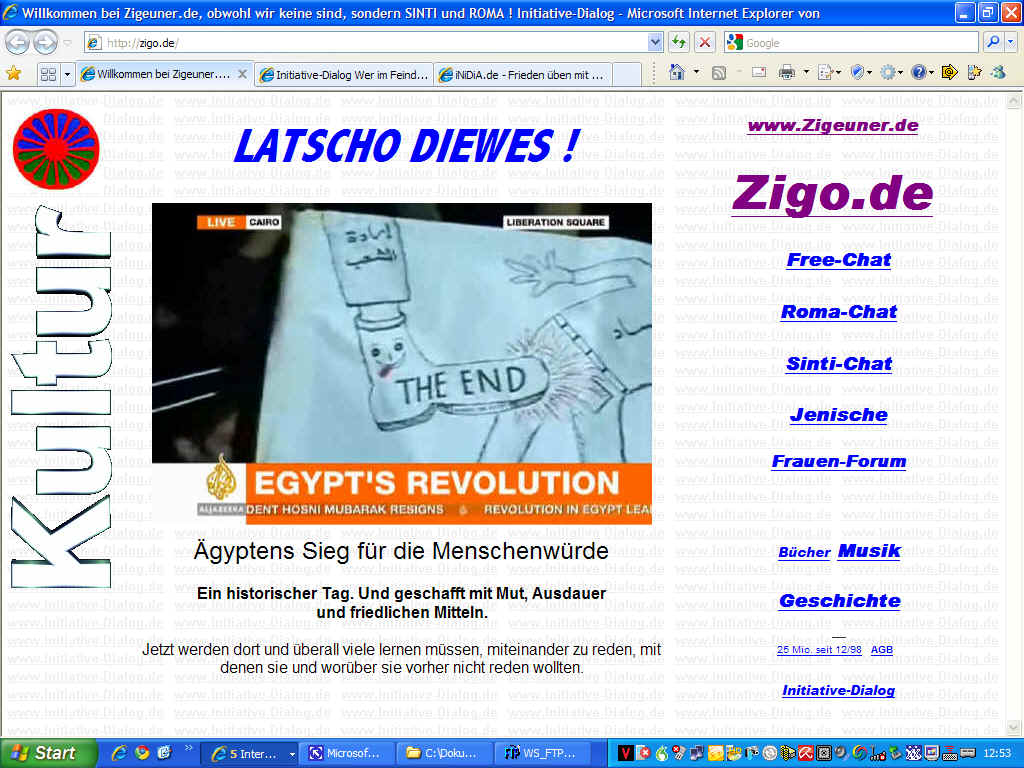Click the Page menu icon
The width and height of the screenshot is (1024, 768).
pos(825,72)
